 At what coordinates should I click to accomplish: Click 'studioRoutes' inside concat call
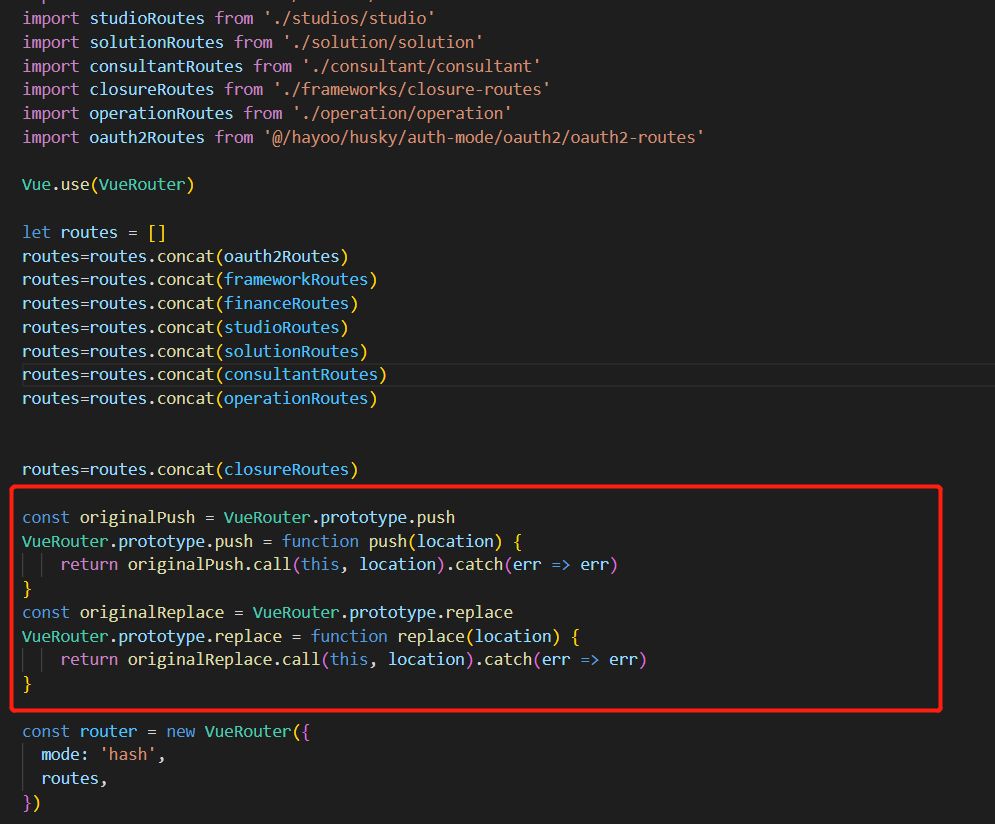pos(281,327)
